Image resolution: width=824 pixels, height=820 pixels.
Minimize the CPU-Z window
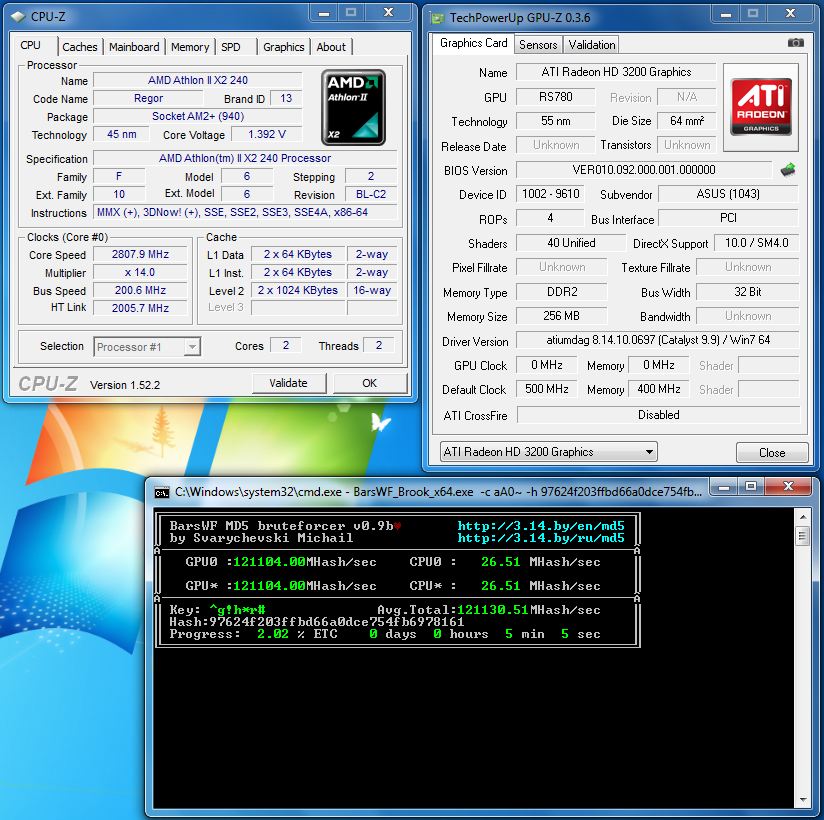(x=324, y=14)
